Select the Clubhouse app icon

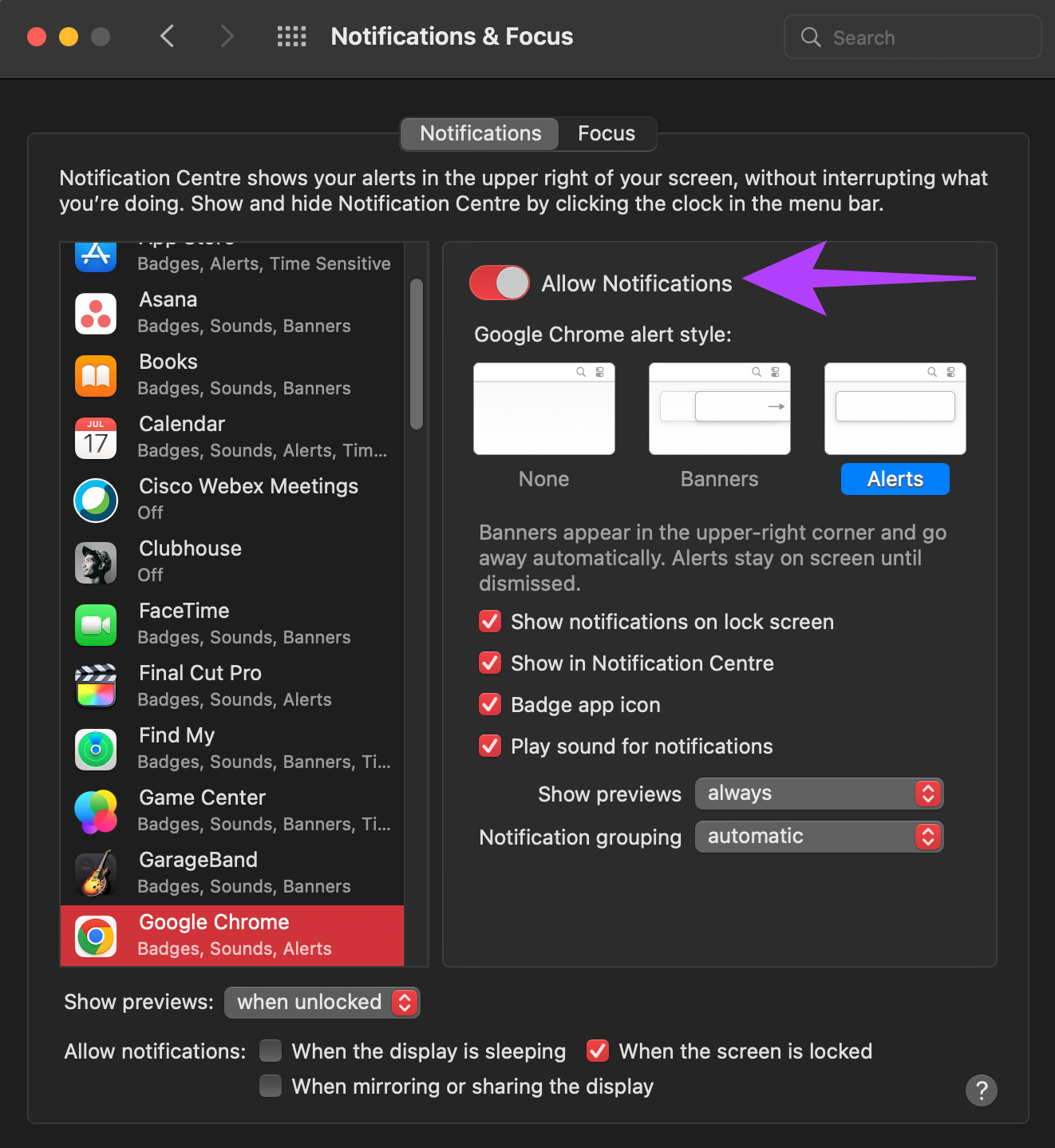pos(96,562)
